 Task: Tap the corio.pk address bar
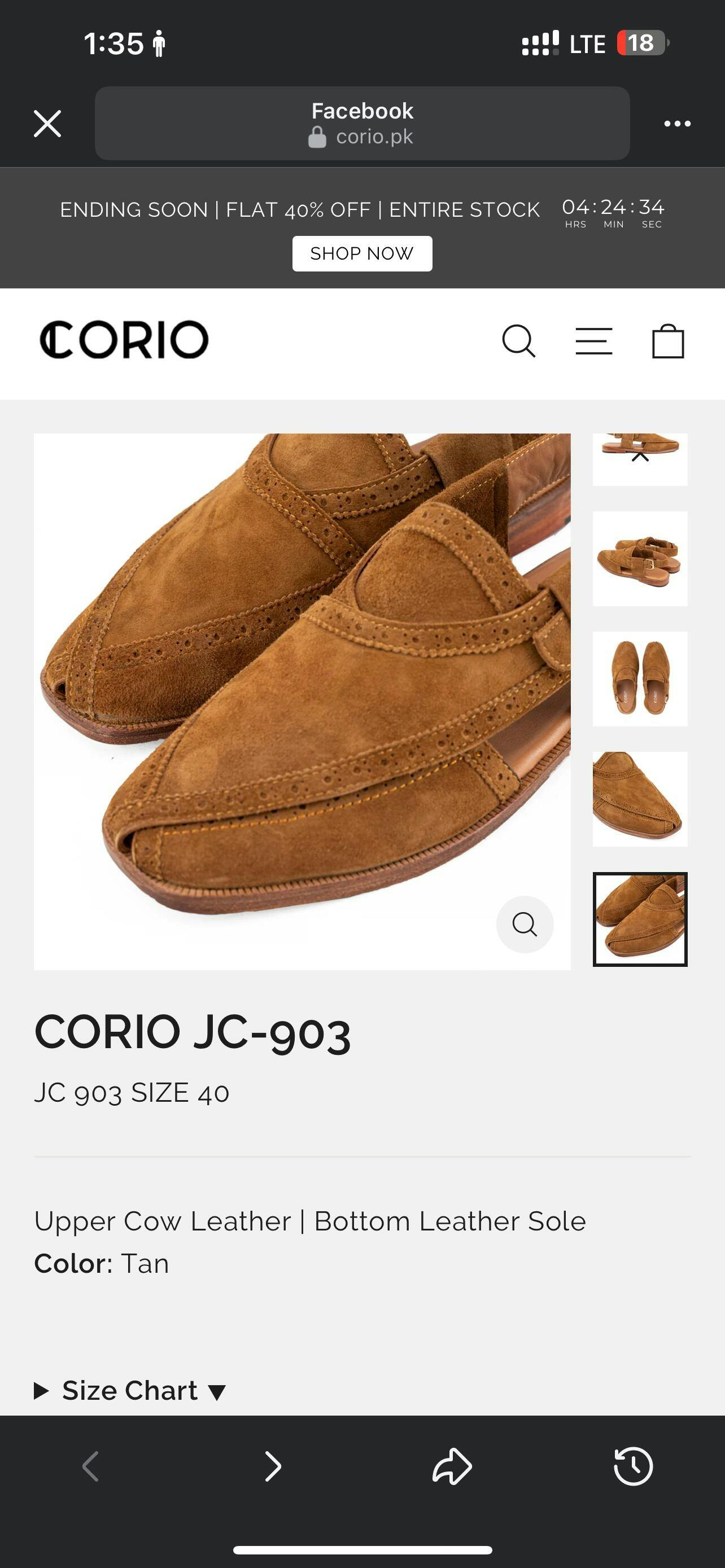pos(362,124)
